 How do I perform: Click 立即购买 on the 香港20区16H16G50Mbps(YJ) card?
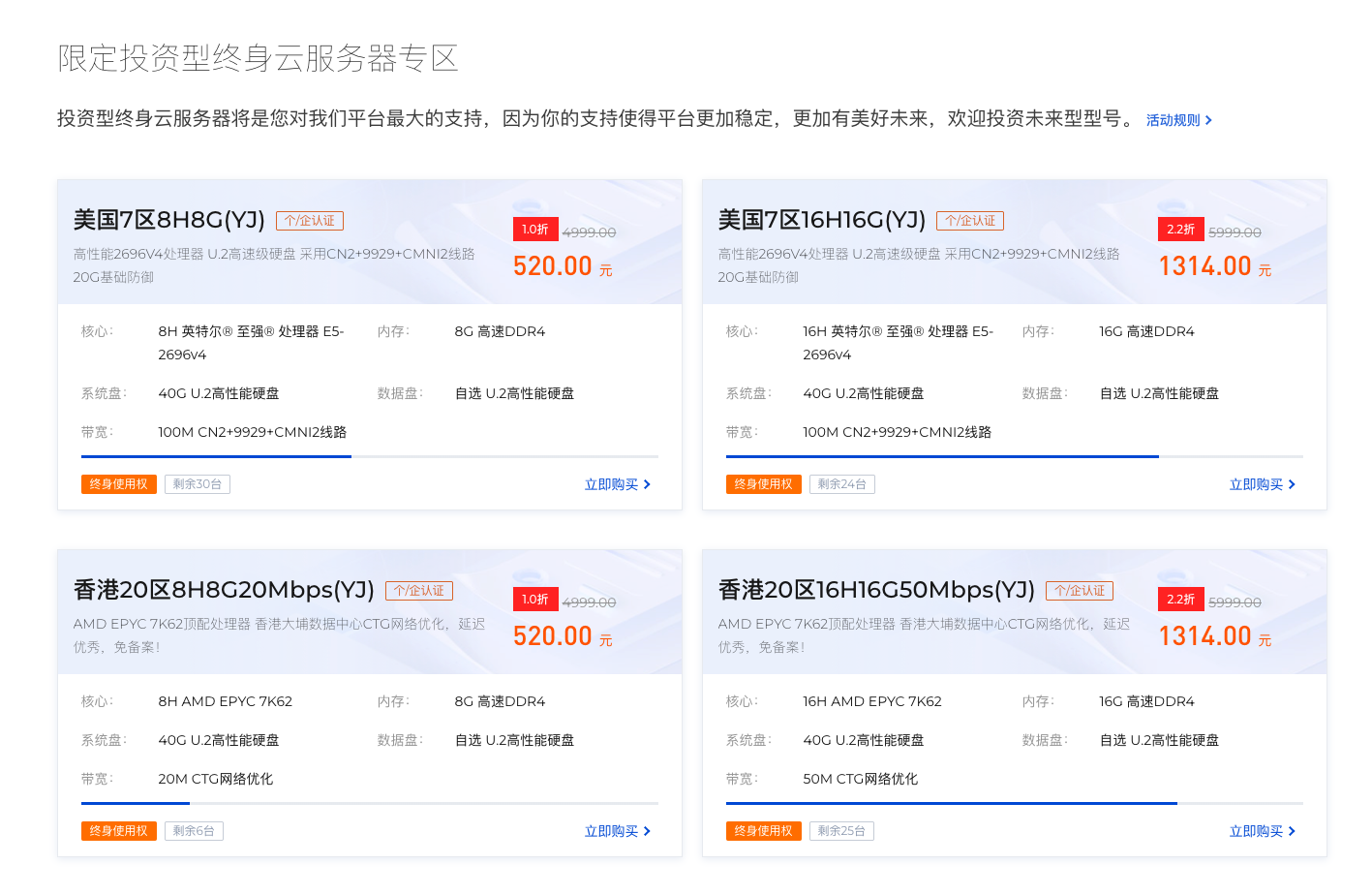1263,831
